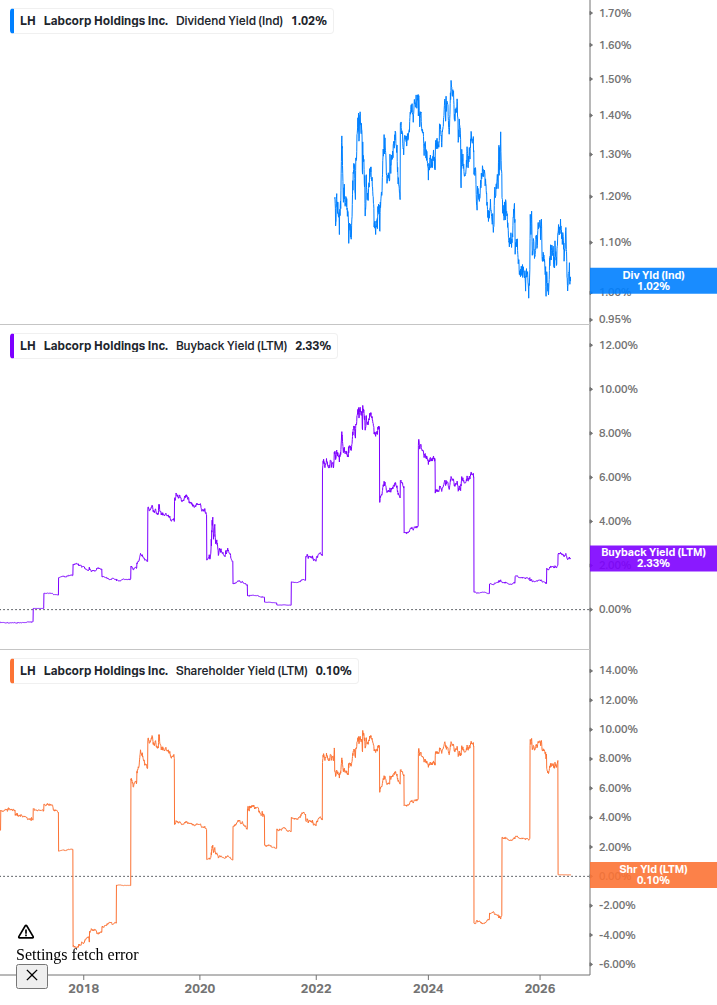
Task: Click the 8.00% buyback axis label
Action: coord(615,433)
